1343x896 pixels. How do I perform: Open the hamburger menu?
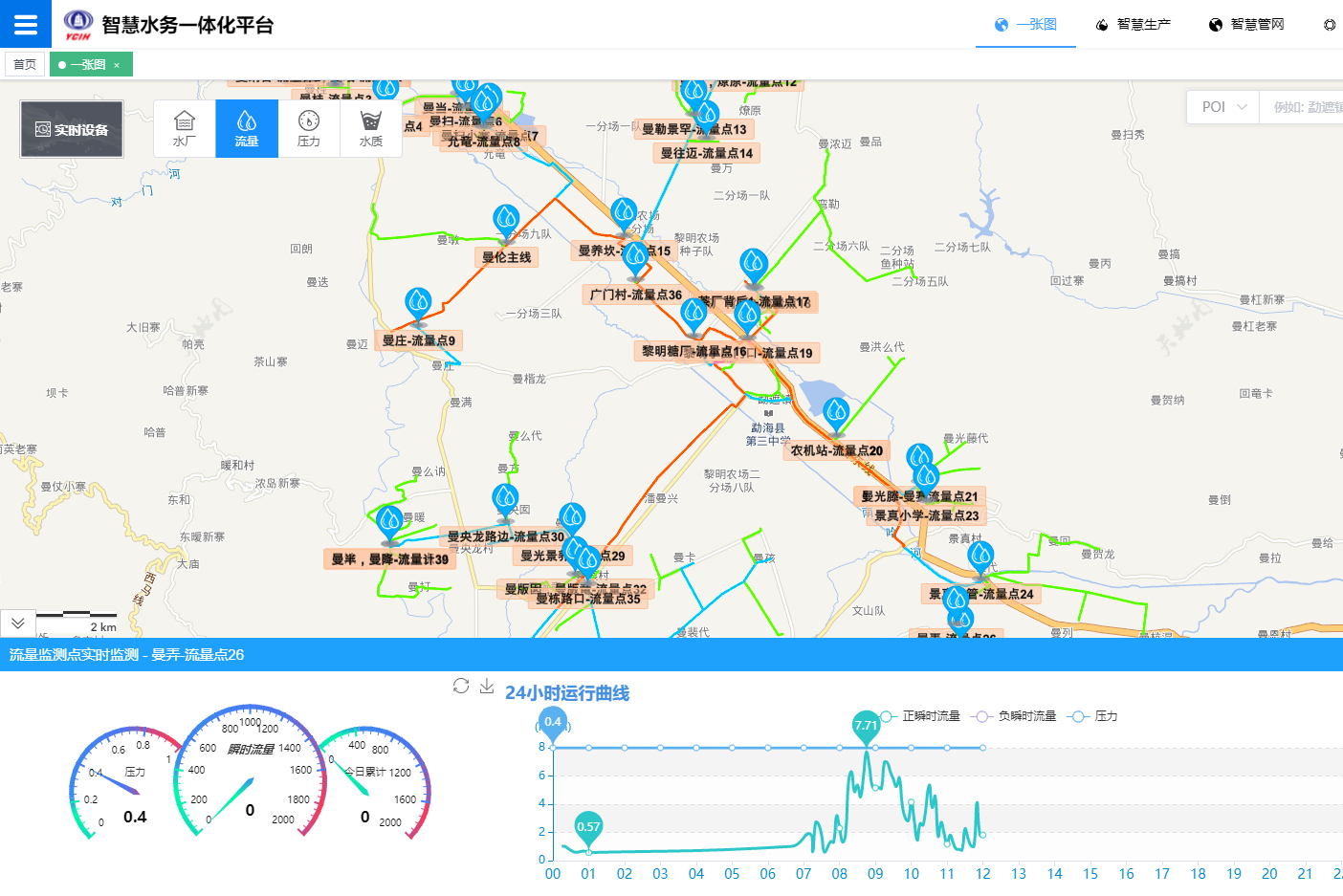[x=26, y=24]
